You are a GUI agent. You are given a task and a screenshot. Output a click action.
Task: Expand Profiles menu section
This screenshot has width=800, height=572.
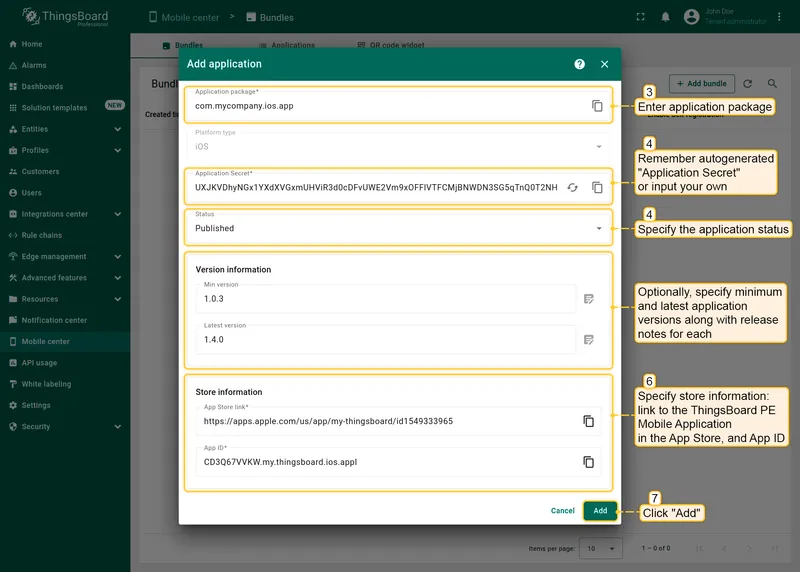click(65, 151)
